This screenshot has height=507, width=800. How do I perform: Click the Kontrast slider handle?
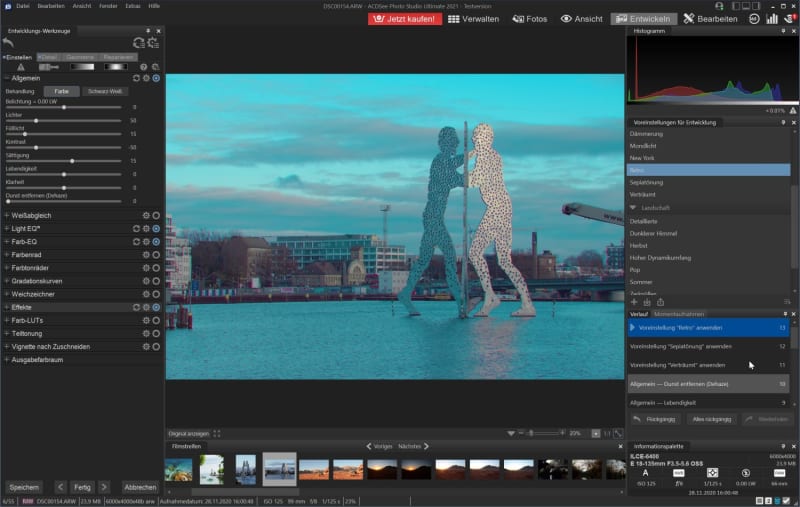point(36,148)
